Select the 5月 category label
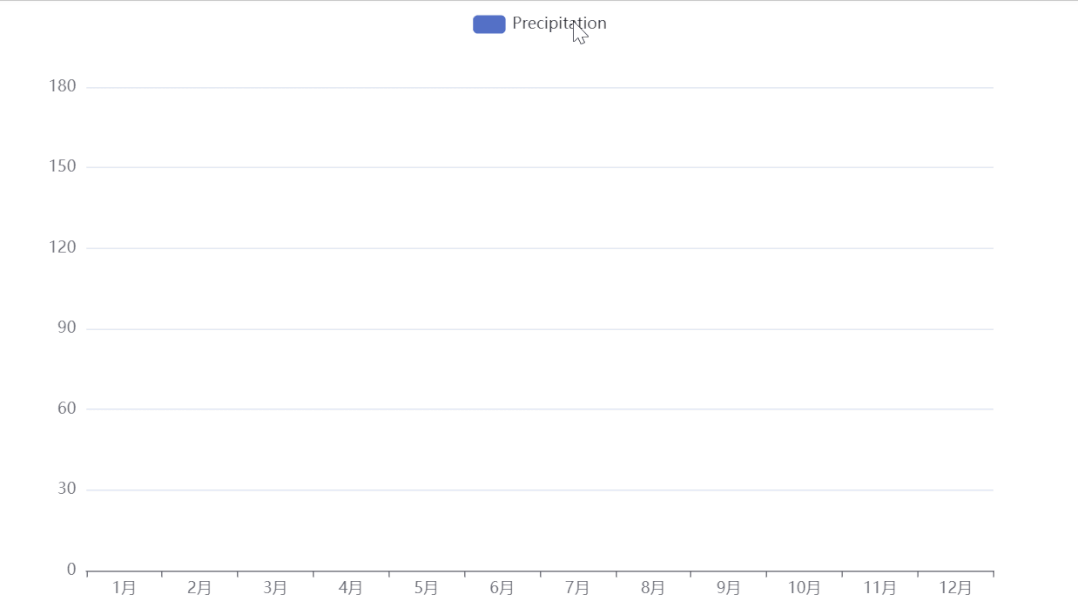Viewport: 1078px width, 608px height. tap(427, 588)
